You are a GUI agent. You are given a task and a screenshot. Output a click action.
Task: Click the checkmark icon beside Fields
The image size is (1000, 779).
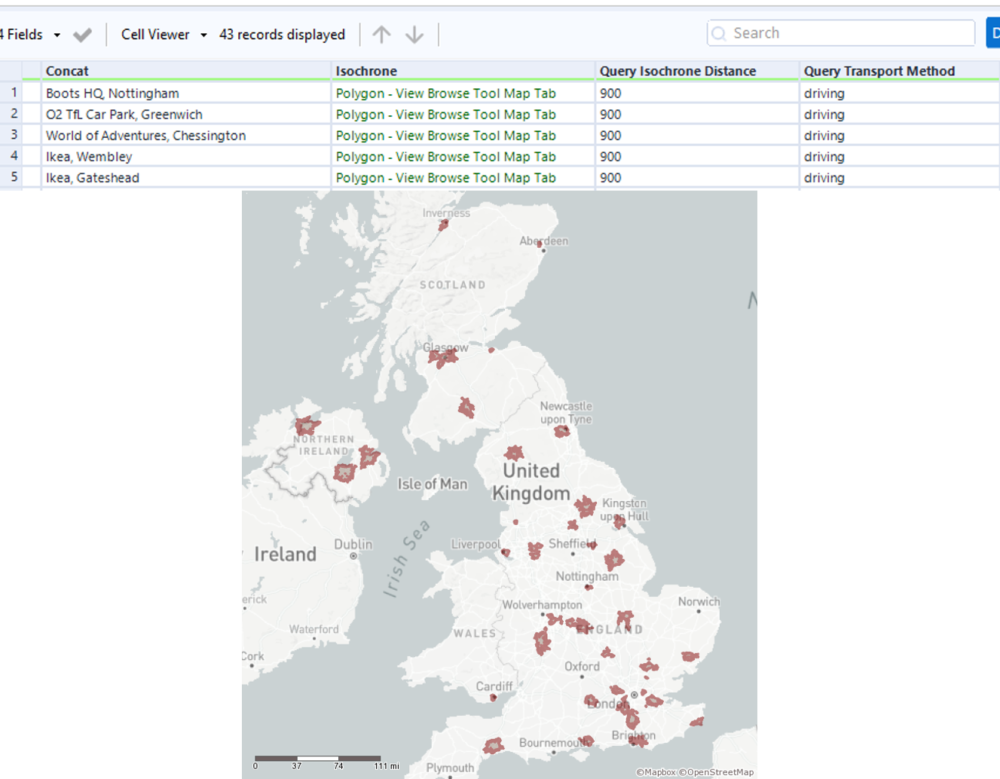82,34
